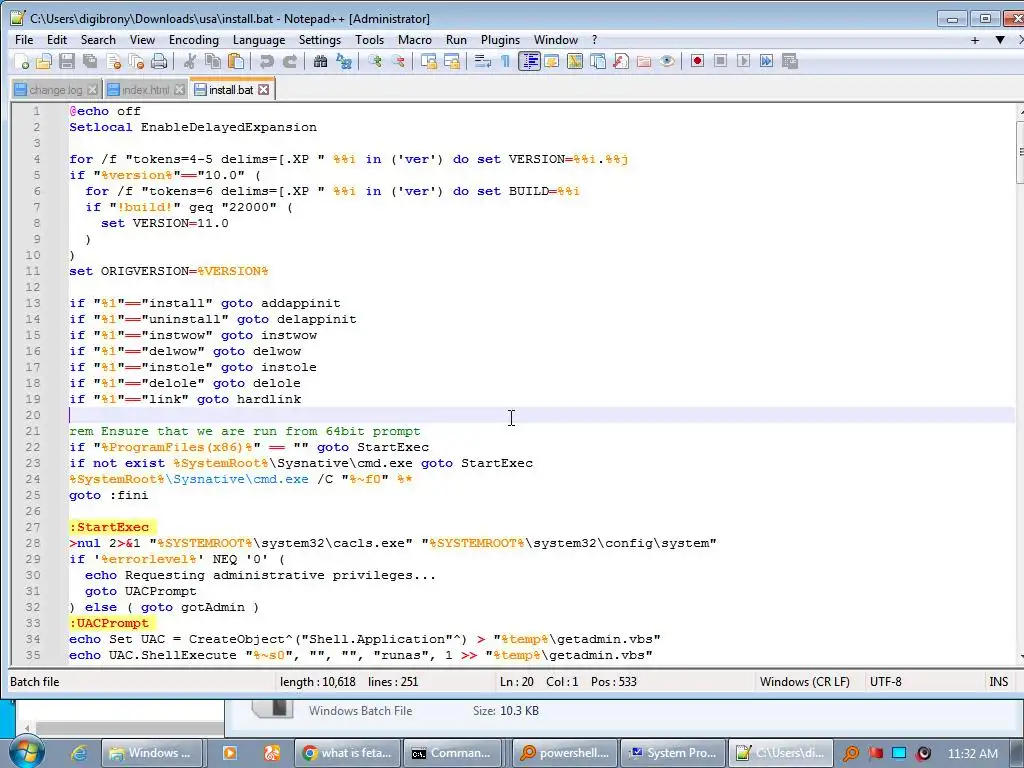Switch to the Chrome 'what is feta' taskbar button
1024x768 pixels.
pos(348,753)
